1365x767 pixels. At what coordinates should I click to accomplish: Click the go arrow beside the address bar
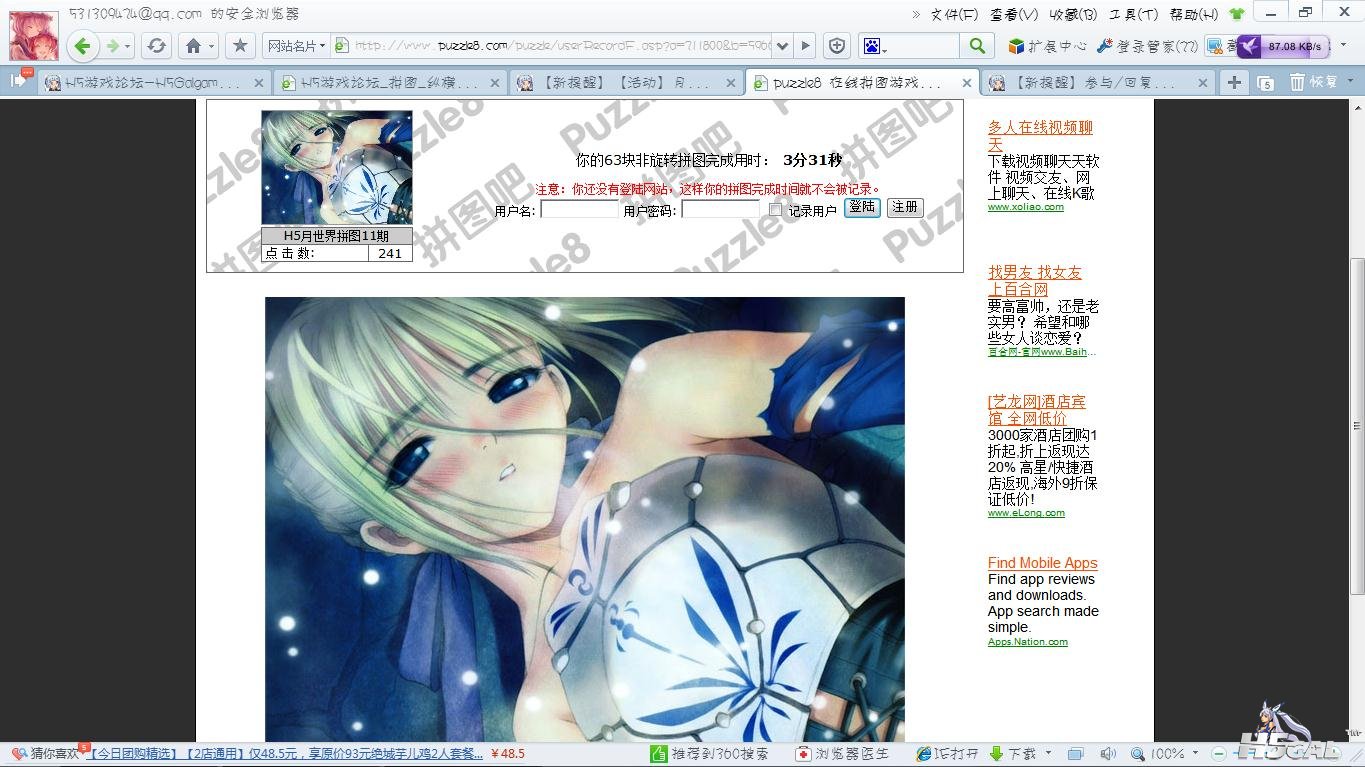[806, 46]
